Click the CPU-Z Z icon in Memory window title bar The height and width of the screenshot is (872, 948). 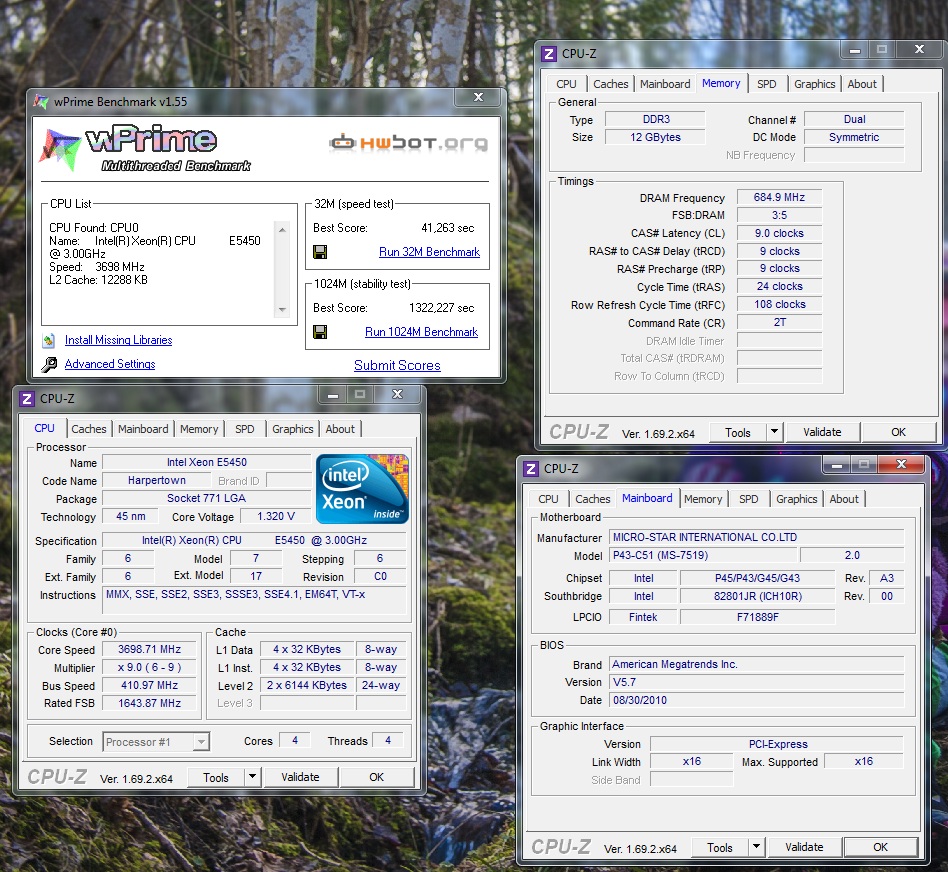coord(549,54)
